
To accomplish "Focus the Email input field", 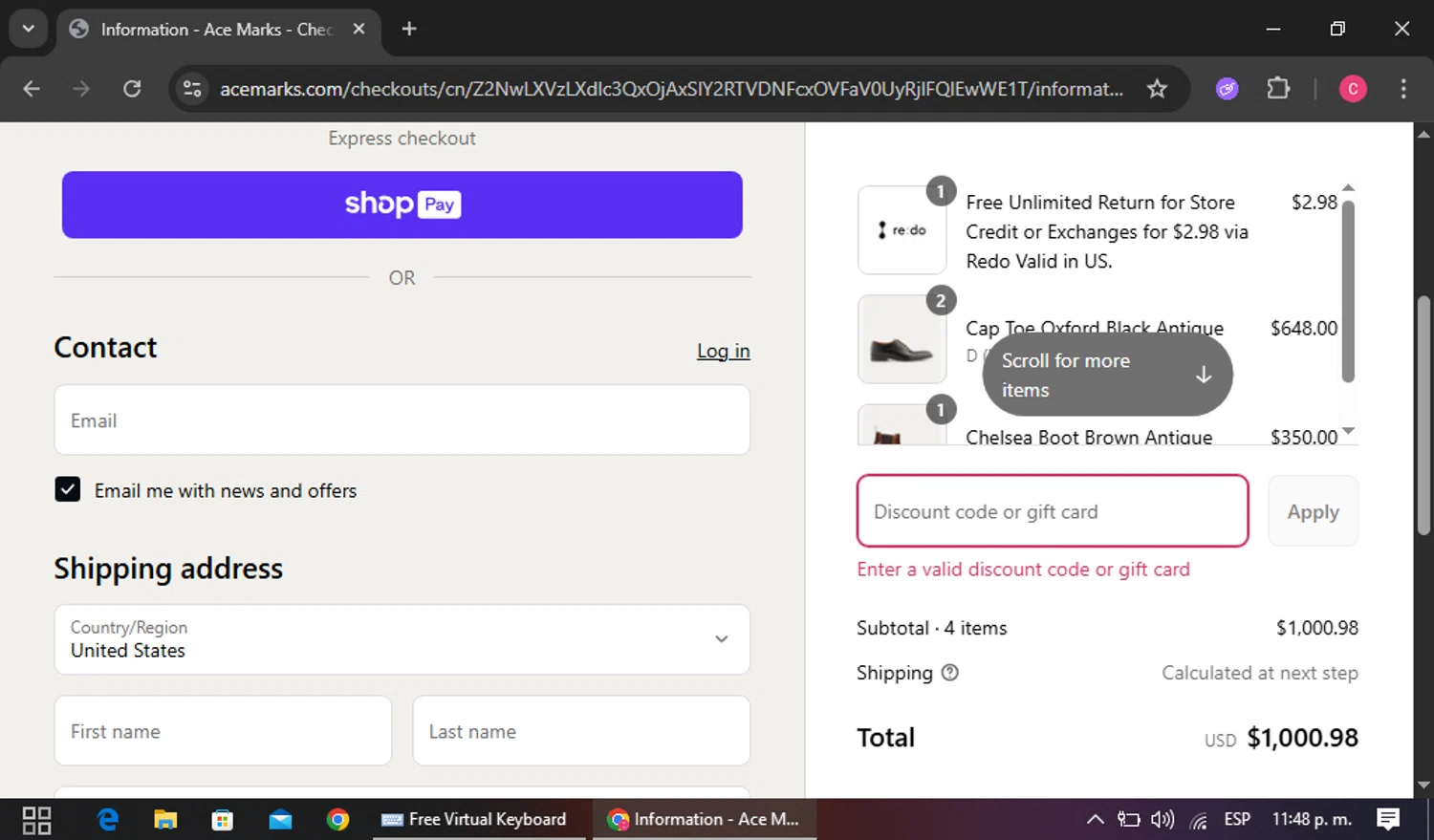I will [x=402, y=420].
